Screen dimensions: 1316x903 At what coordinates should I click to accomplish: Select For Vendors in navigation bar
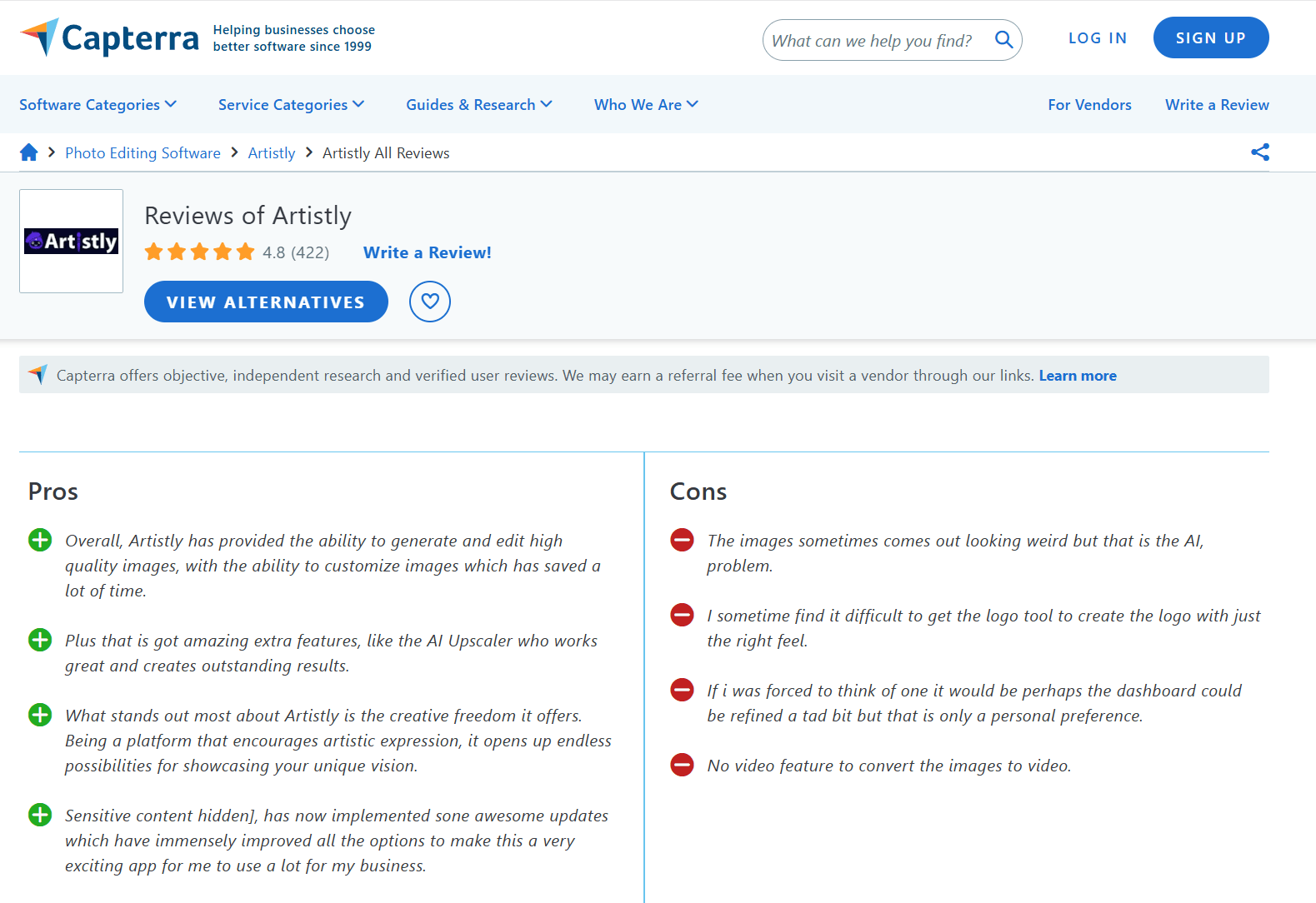(x=1089, y=105)
